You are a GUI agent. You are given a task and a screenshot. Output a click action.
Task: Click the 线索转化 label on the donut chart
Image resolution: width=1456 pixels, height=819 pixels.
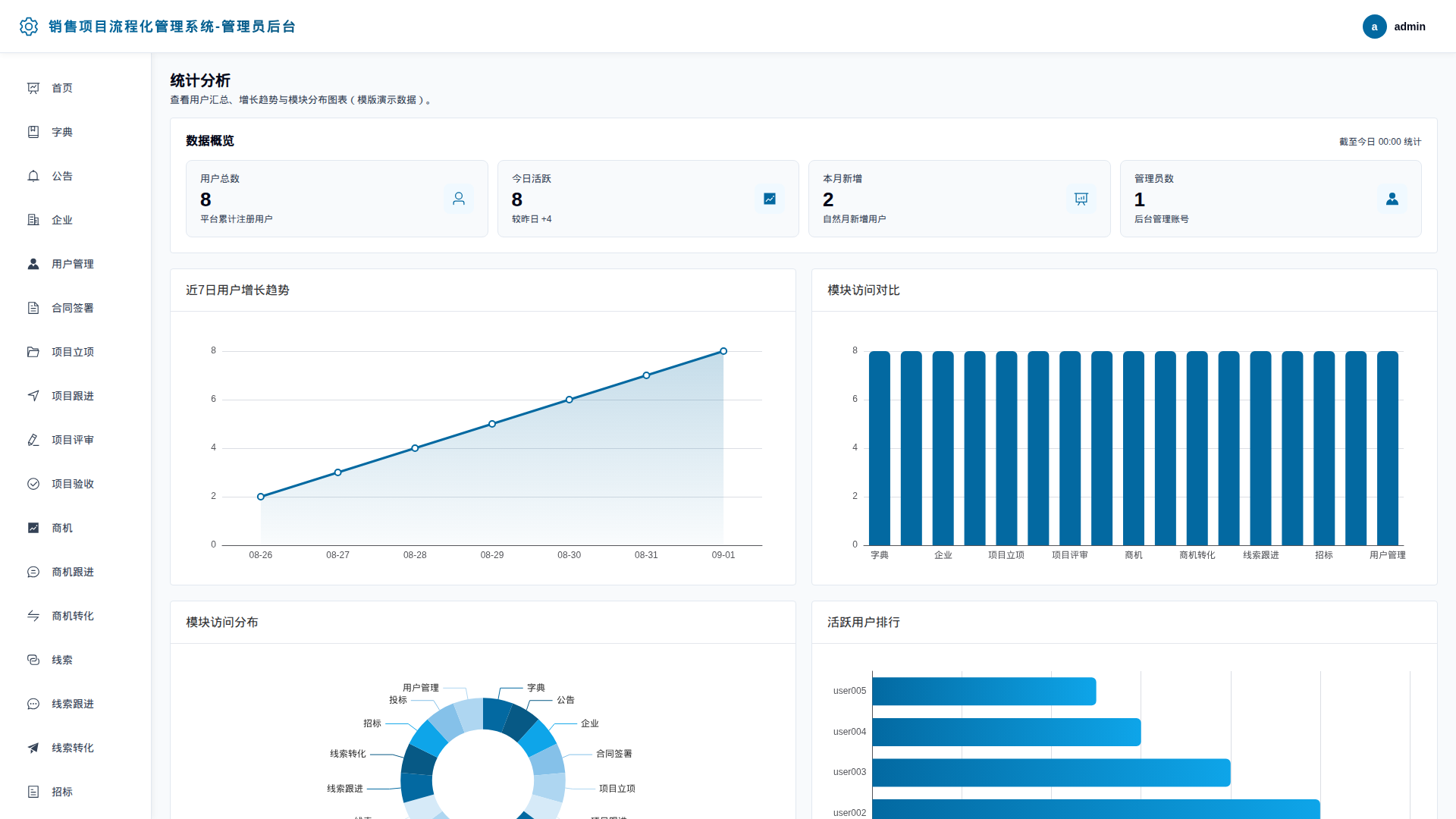pos(348,754)
